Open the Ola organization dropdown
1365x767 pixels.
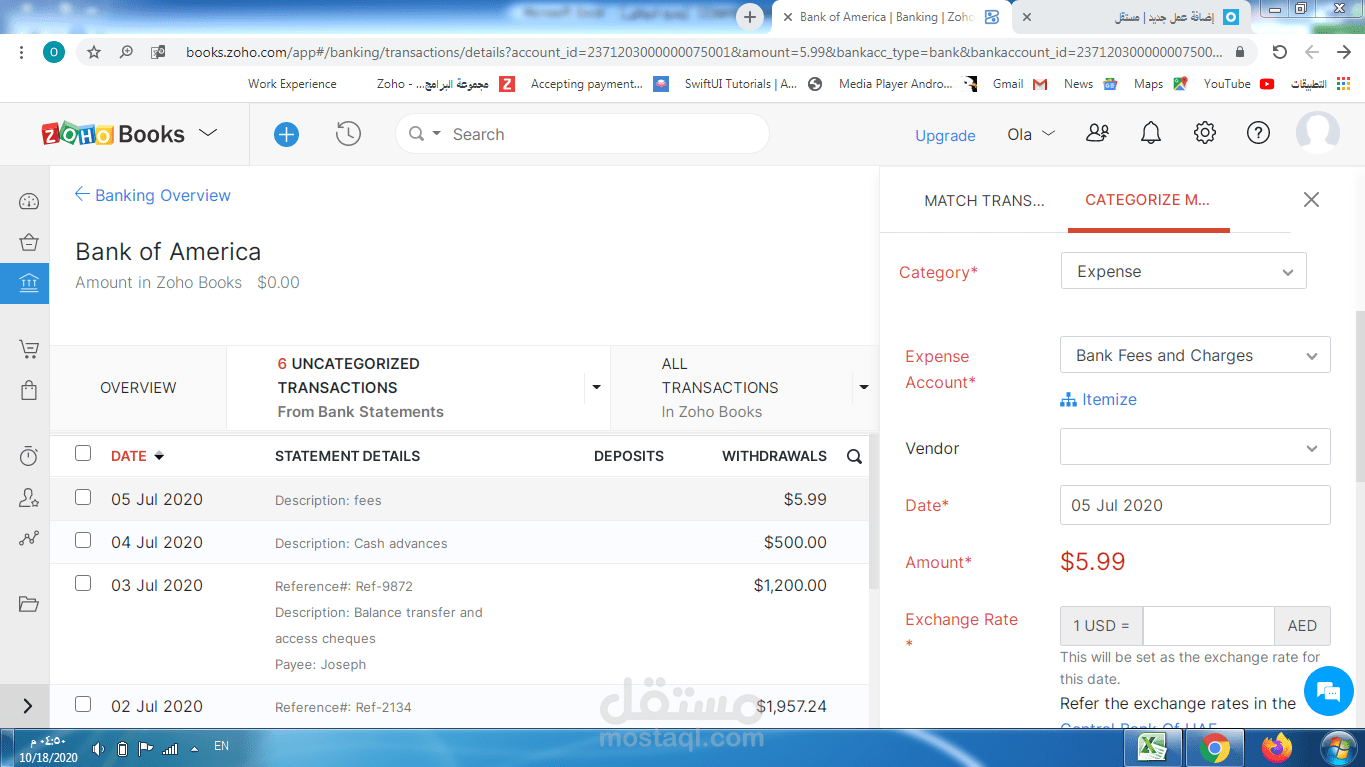pos(1031,134)
